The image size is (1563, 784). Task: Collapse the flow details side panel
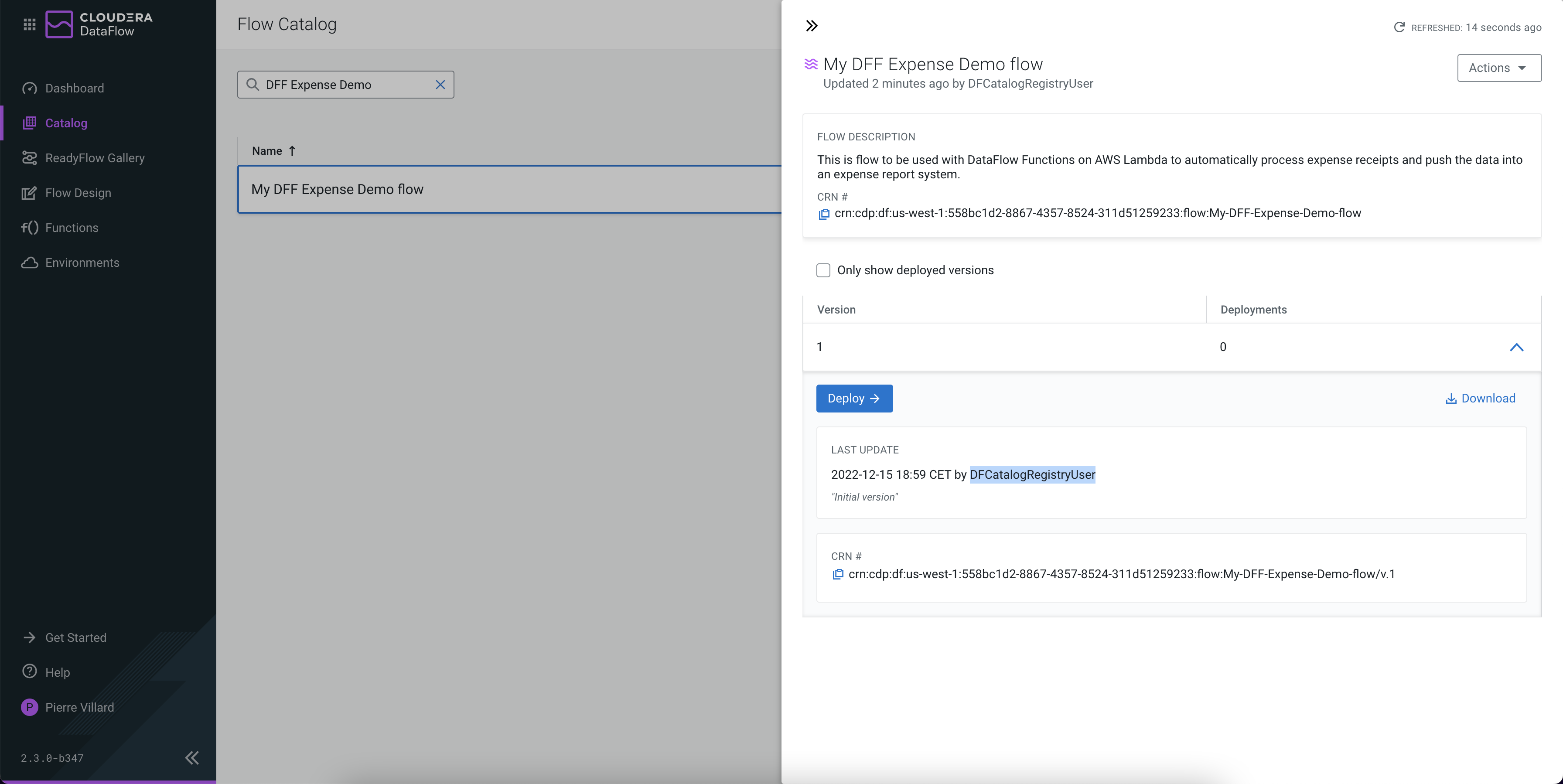tap(811, 26)
